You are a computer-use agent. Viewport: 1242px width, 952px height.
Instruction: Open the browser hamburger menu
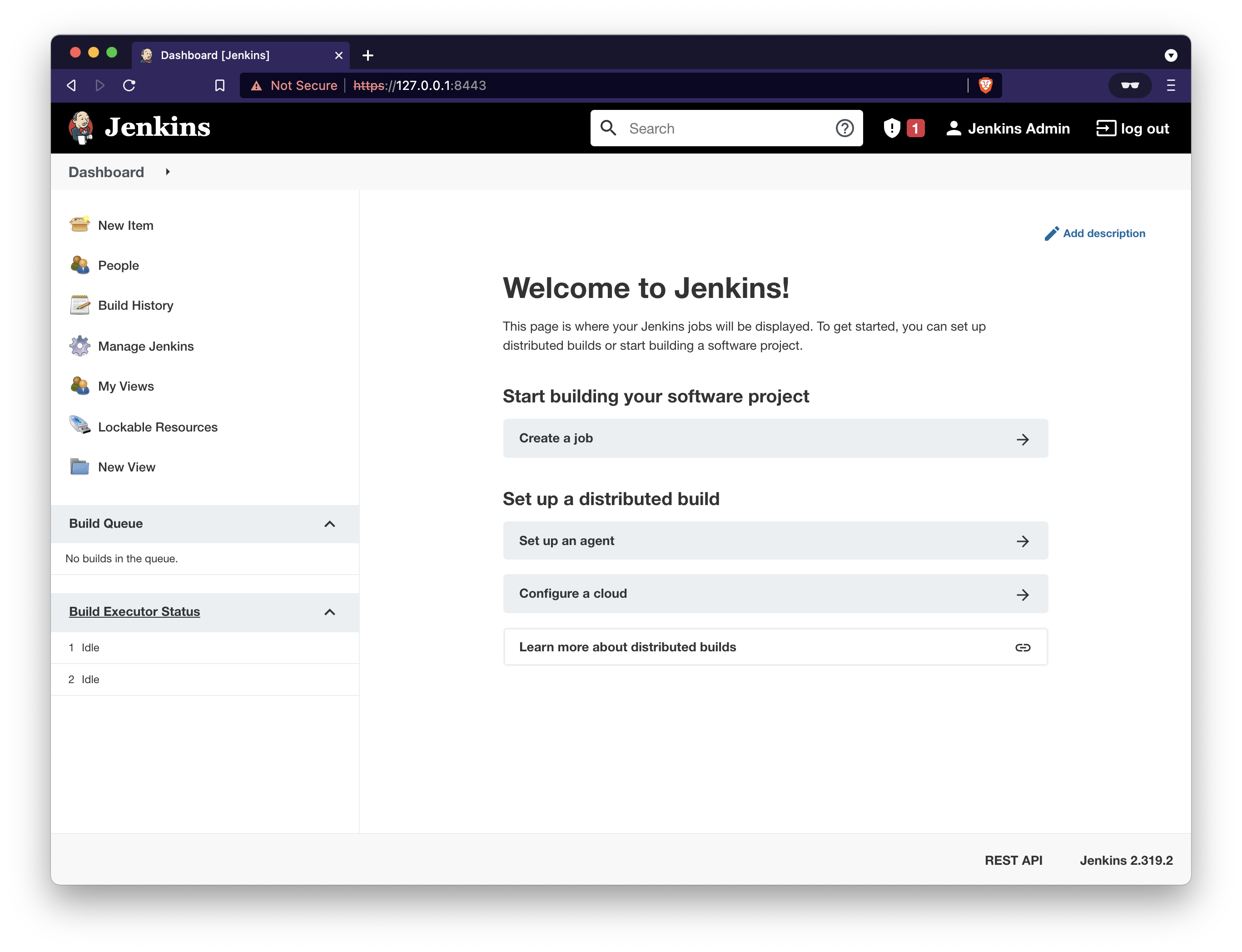[x=1171, y=85]
